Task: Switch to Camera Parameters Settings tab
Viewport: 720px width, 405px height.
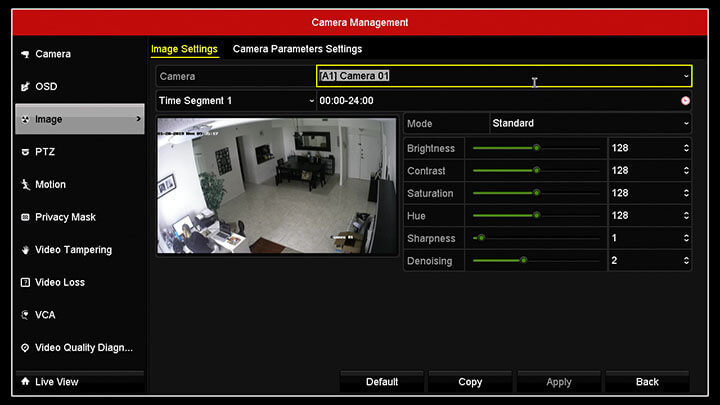Action: click(297, 49)
